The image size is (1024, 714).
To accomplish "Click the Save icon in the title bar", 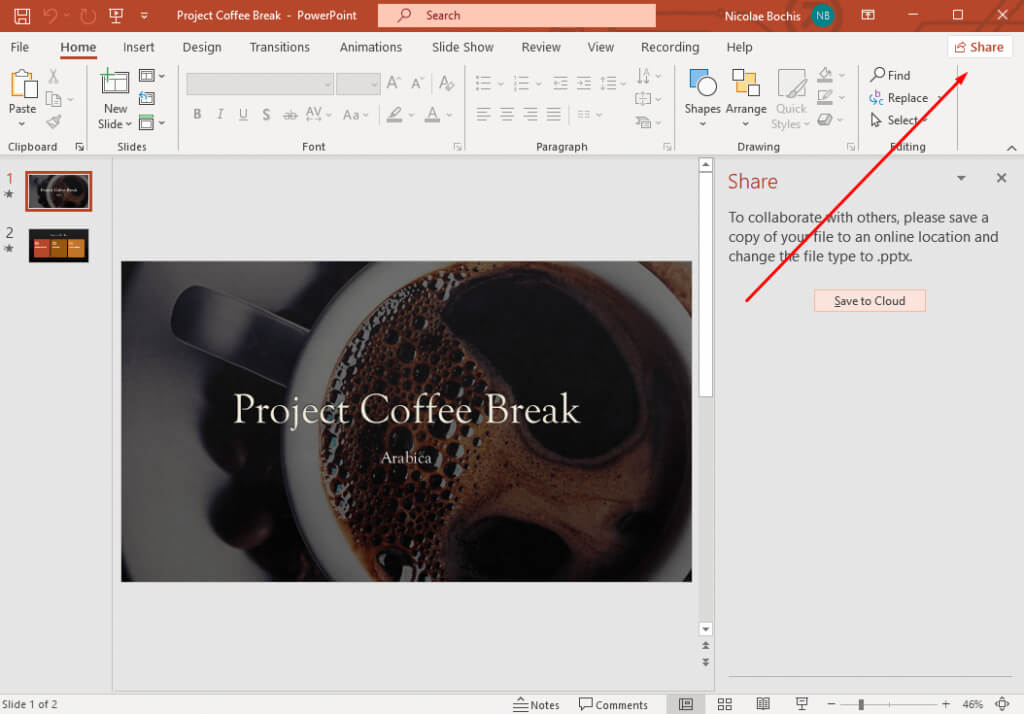I will point(21,15).
